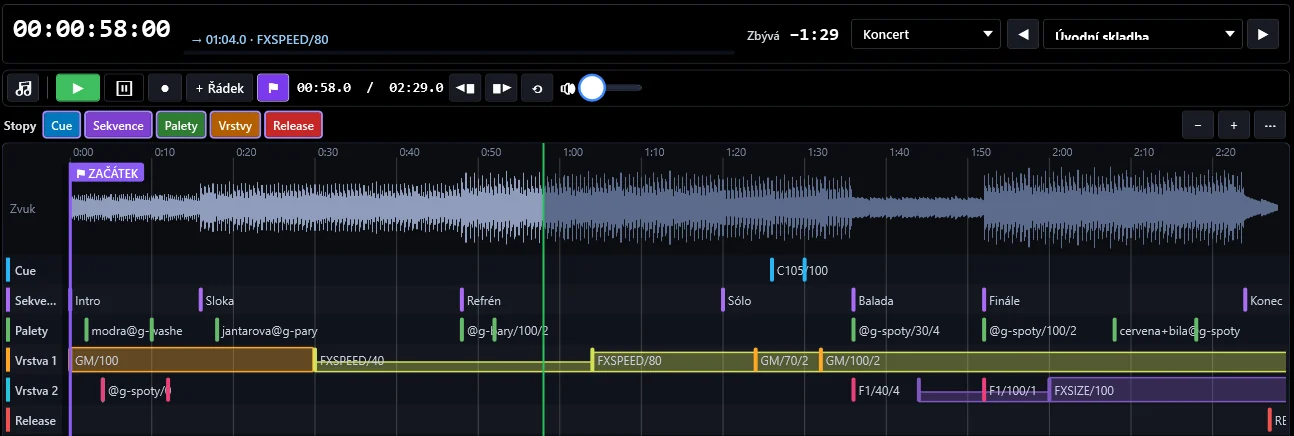Select the C105/100 cue event
The width and height of the screenshot is (1294, 436).
pos(799,270)
